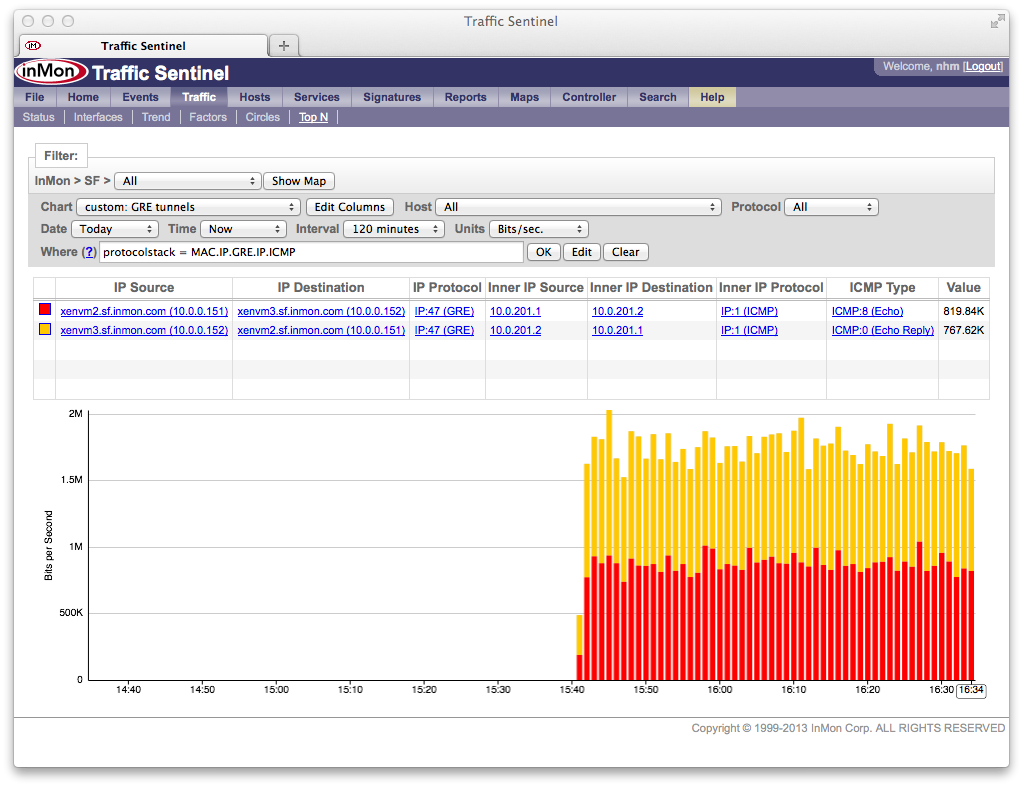Select the Top N sub-tab
Viewport: 1023px width, 787px height.
(313, 117)
